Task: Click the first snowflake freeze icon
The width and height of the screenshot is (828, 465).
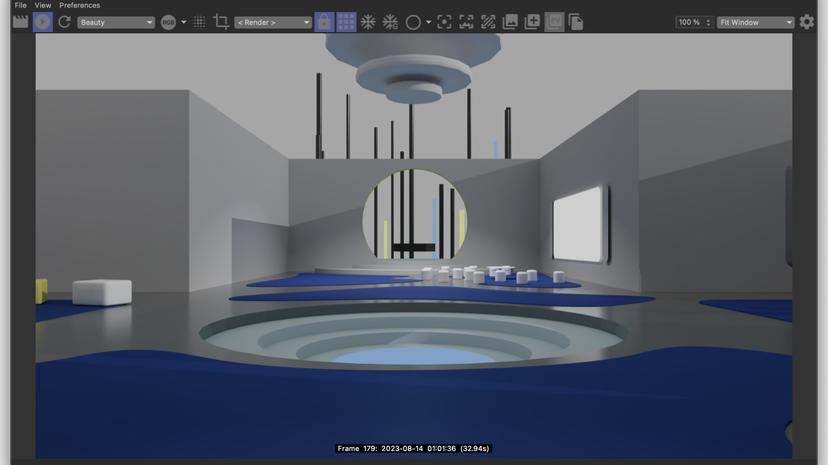Action: click(368, 22)
